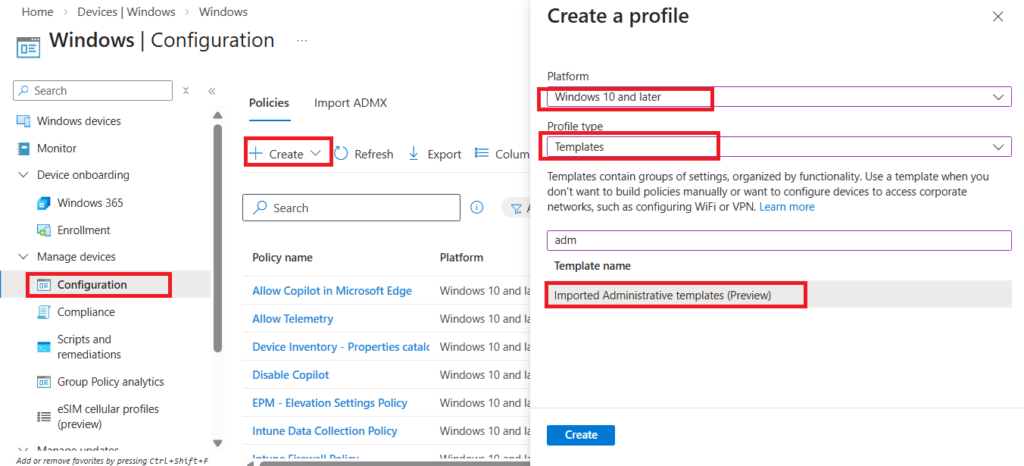Click the Template name column header
The width and height of the screenshot is (1024, 466).
pyautogui.click(x=592, y=266)
